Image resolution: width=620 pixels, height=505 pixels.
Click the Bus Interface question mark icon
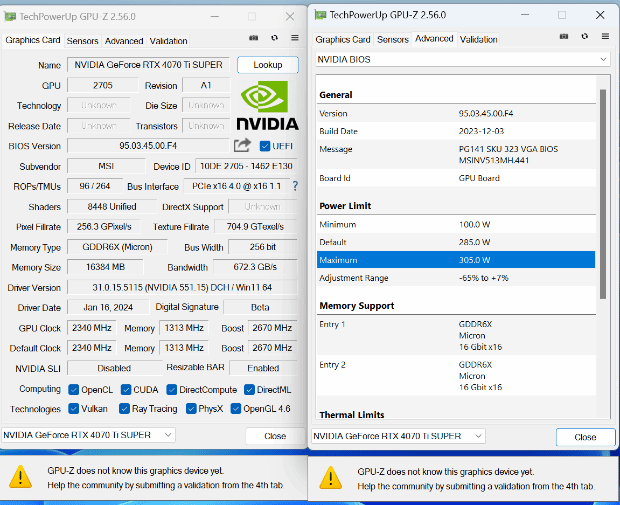[x=295, y=186]
